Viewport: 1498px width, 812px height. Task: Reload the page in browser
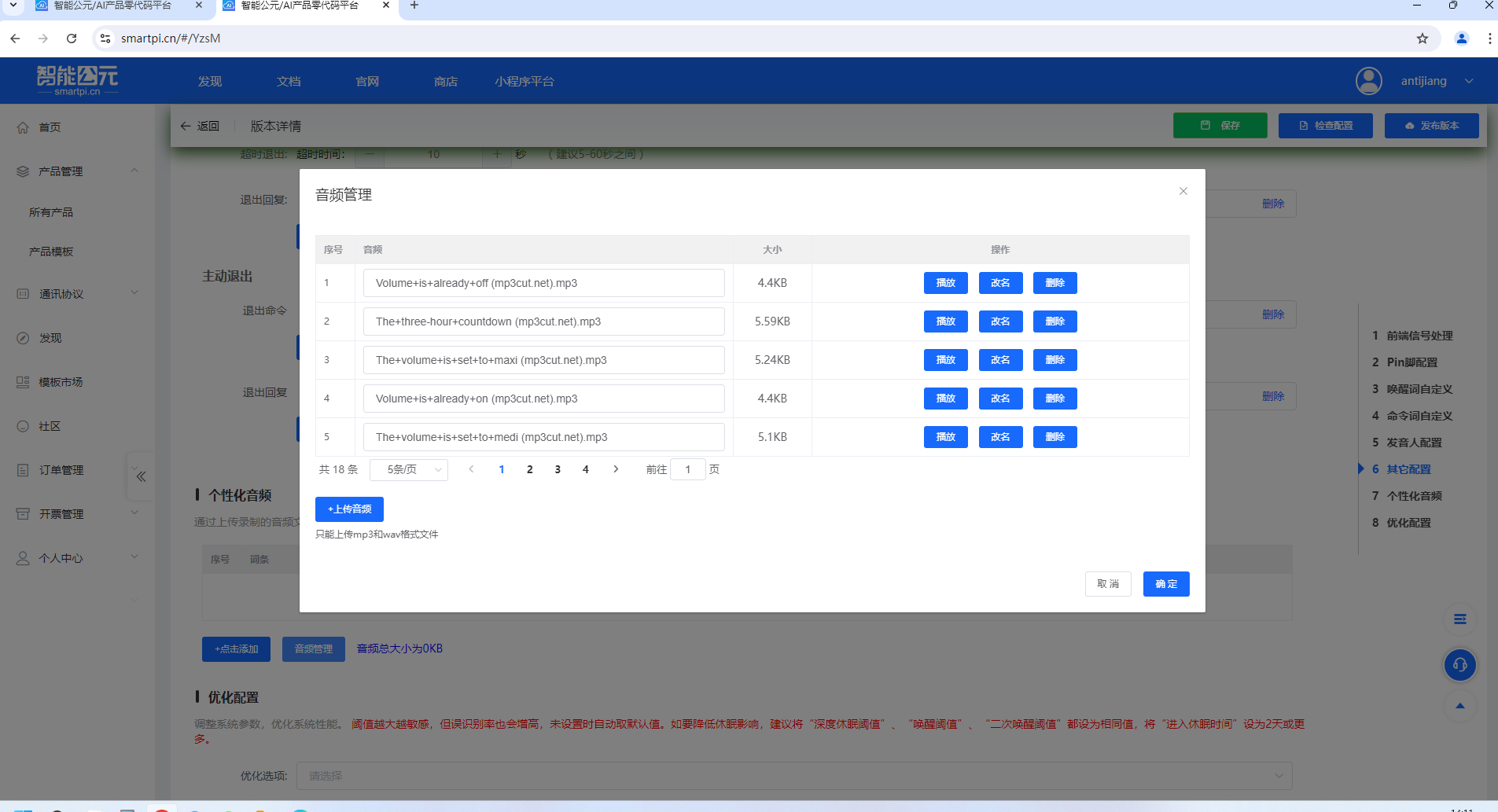[x=72, y=39]
